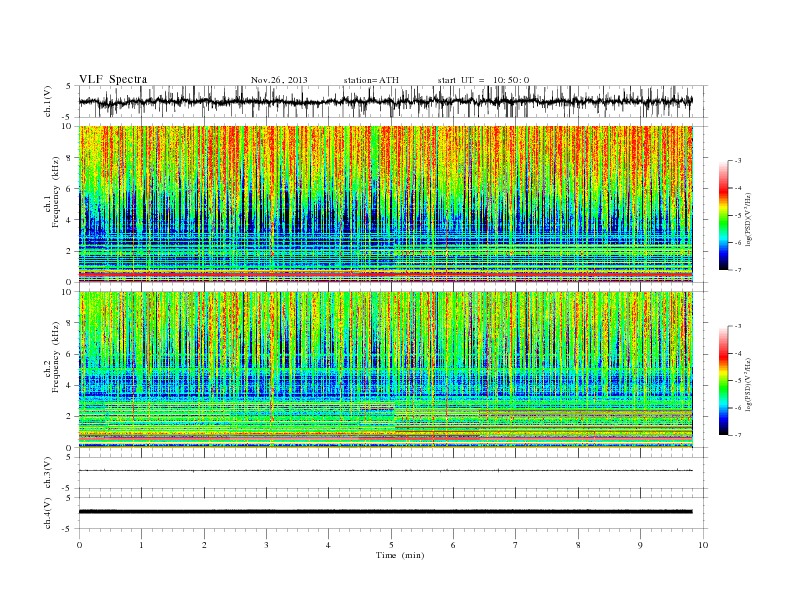Image resolution: width=792 pixels, height=612 pixels.
Task: Click the ch.2 spectrogram panel
Action: [386, 370]
